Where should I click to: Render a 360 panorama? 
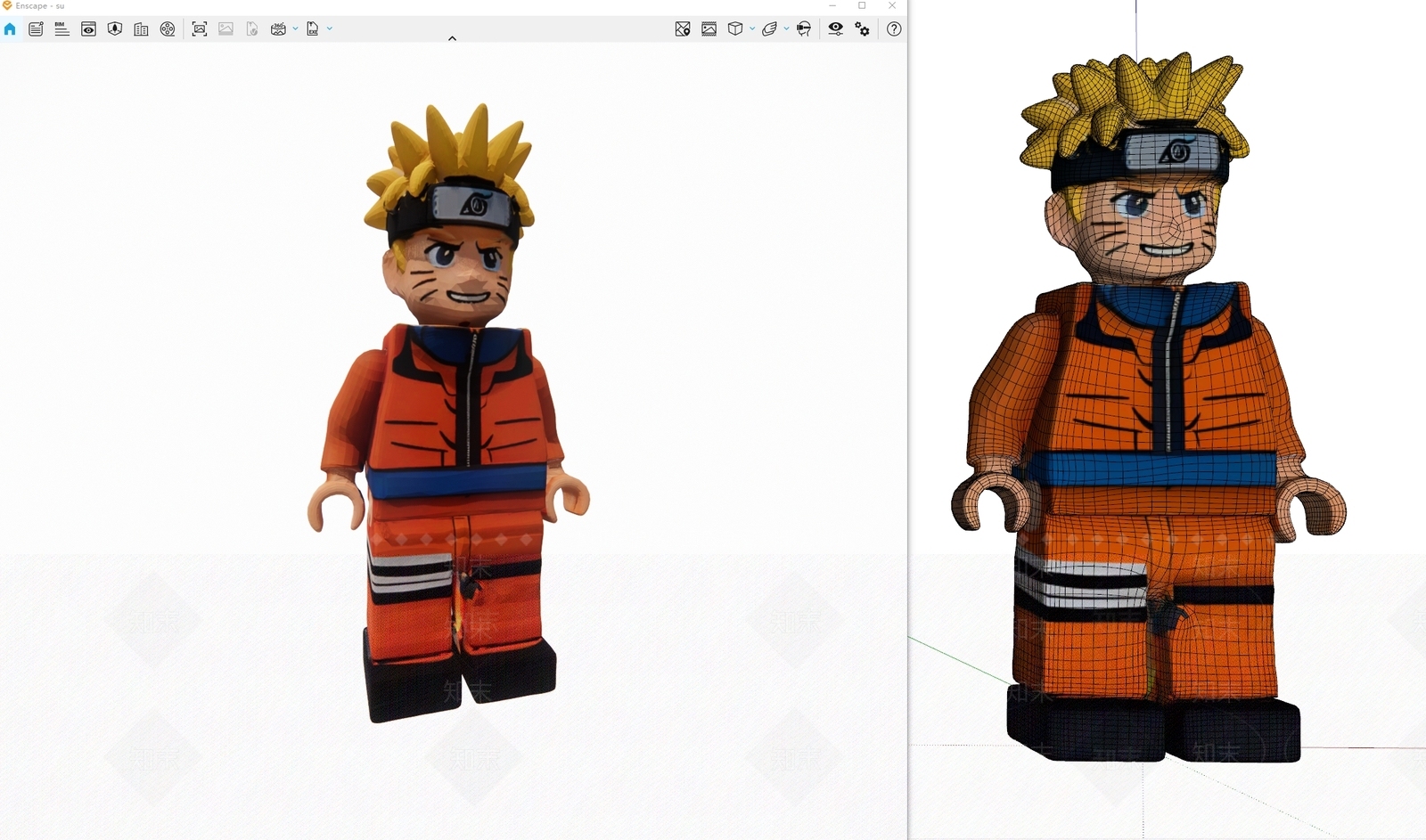(278, 29)
